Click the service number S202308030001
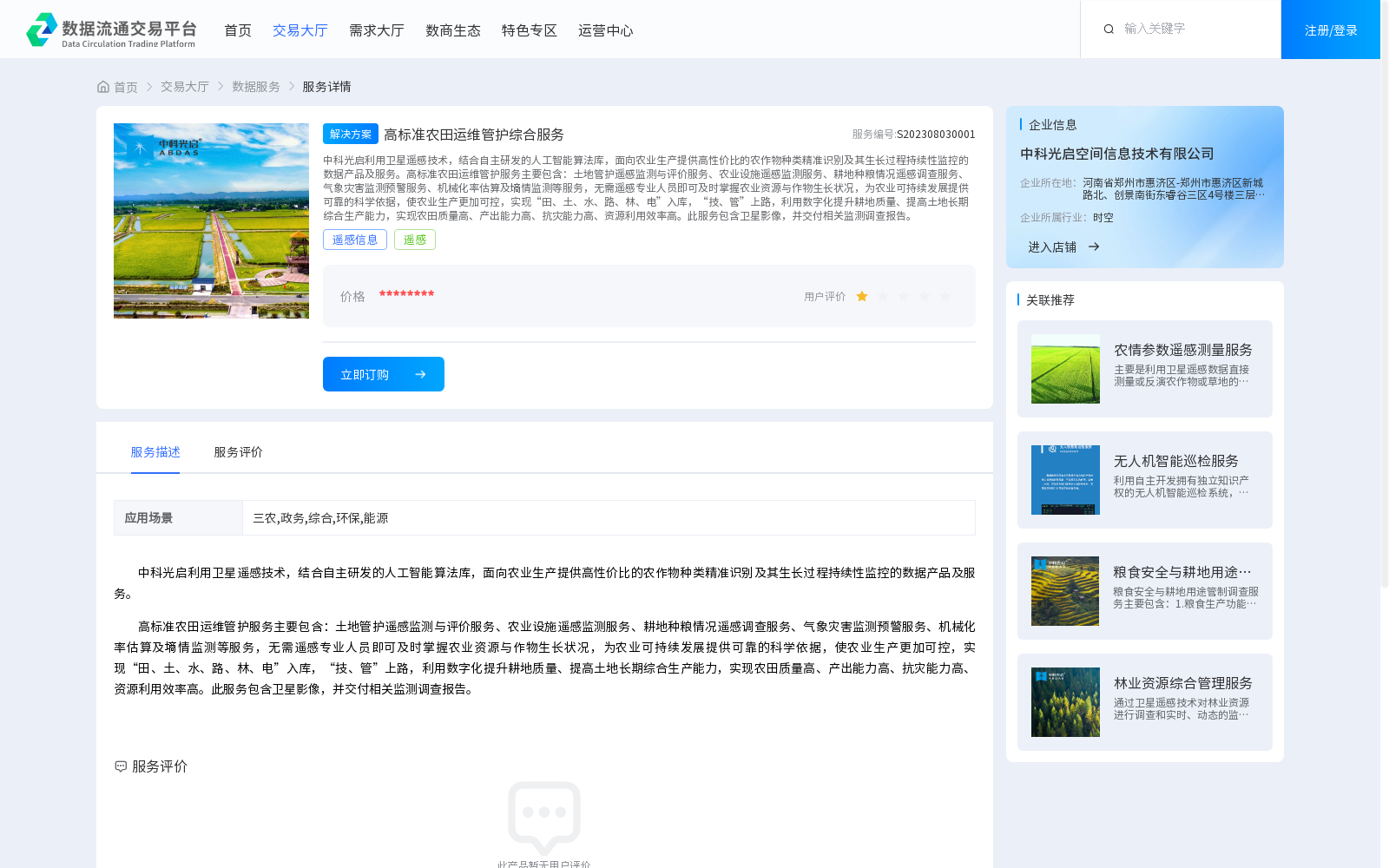This screenshot has height=868, width=1389. tap(936, 135)
